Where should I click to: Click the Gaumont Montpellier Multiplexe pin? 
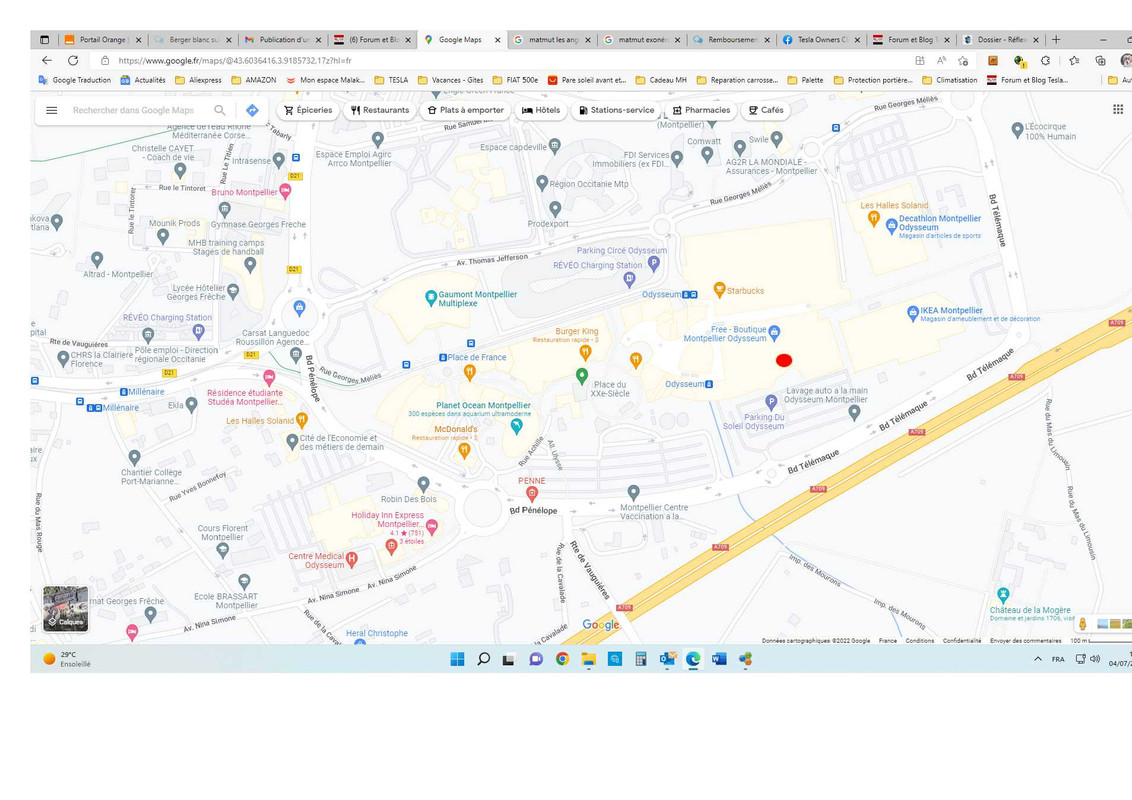point(431,297)
